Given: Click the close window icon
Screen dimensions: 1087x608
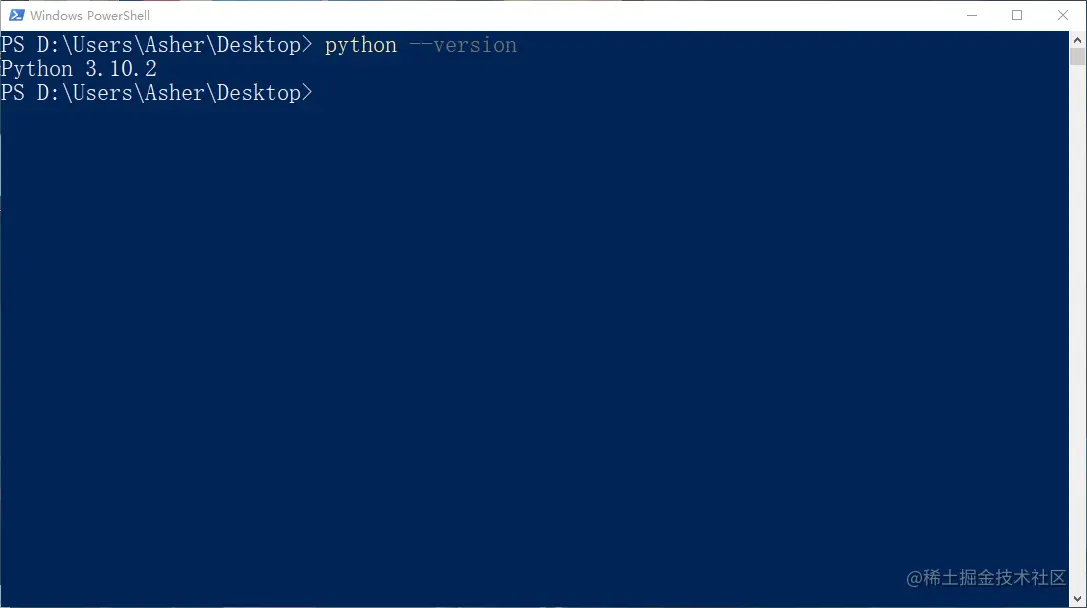Looking at the screenshot, I should (x=1062, y=15).
